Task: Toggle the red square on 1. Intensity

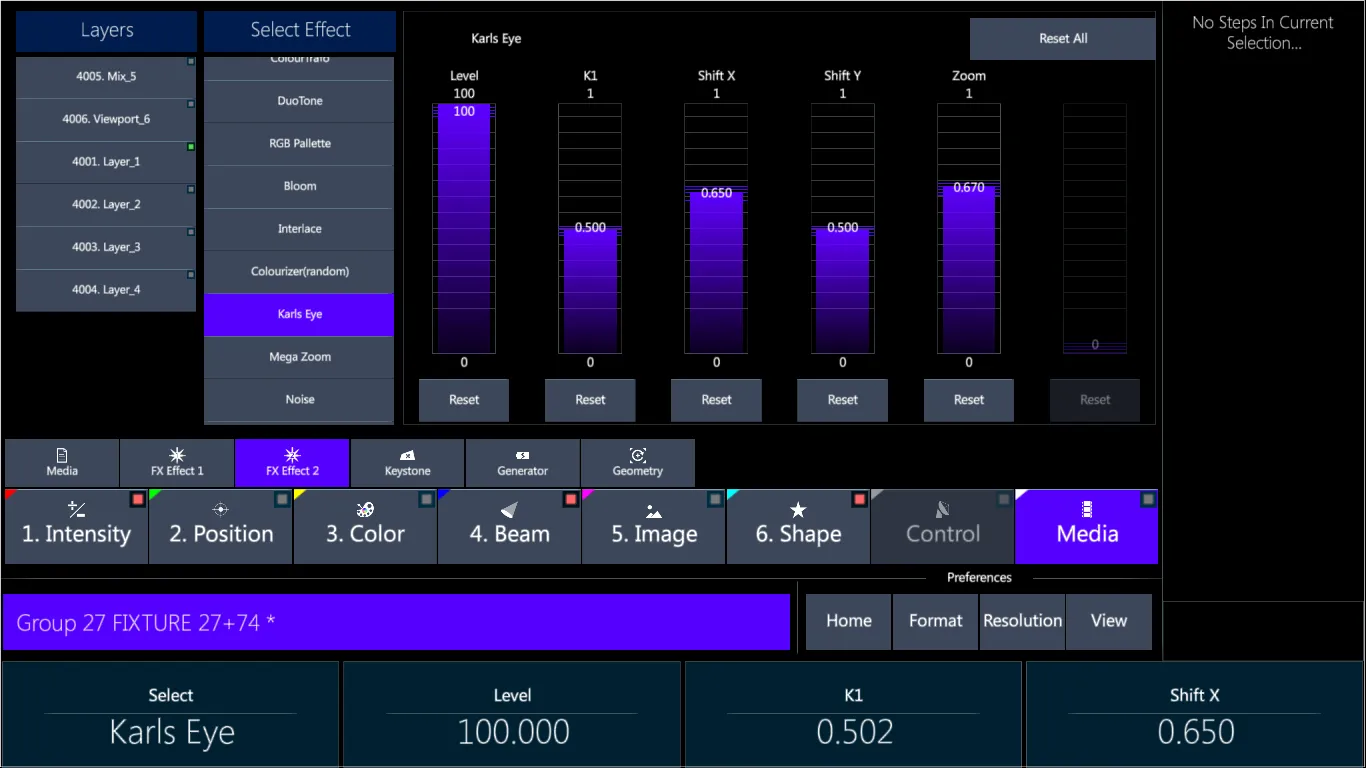Action: tap(138, 499)
